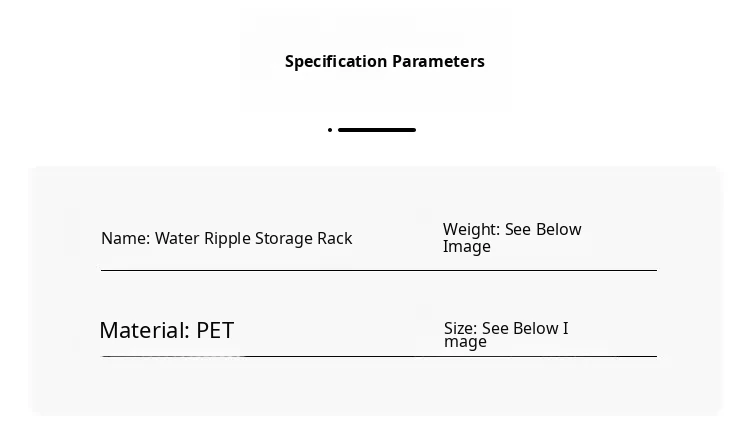Click the word "Rack" in the name

pyautogui.click(x=335, y=239)
